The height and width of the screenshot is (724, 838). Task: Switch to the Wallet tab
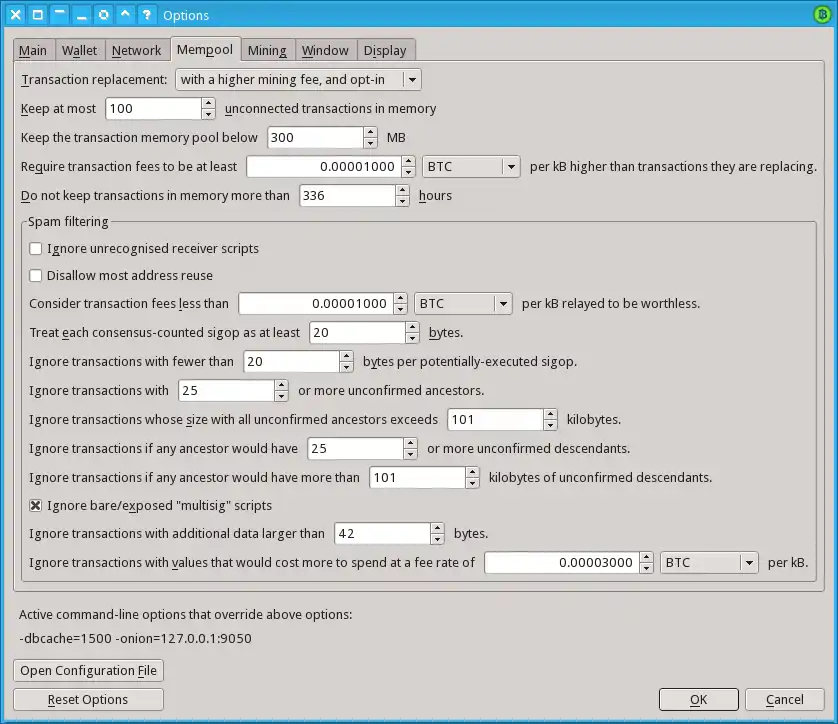[79, 50]
